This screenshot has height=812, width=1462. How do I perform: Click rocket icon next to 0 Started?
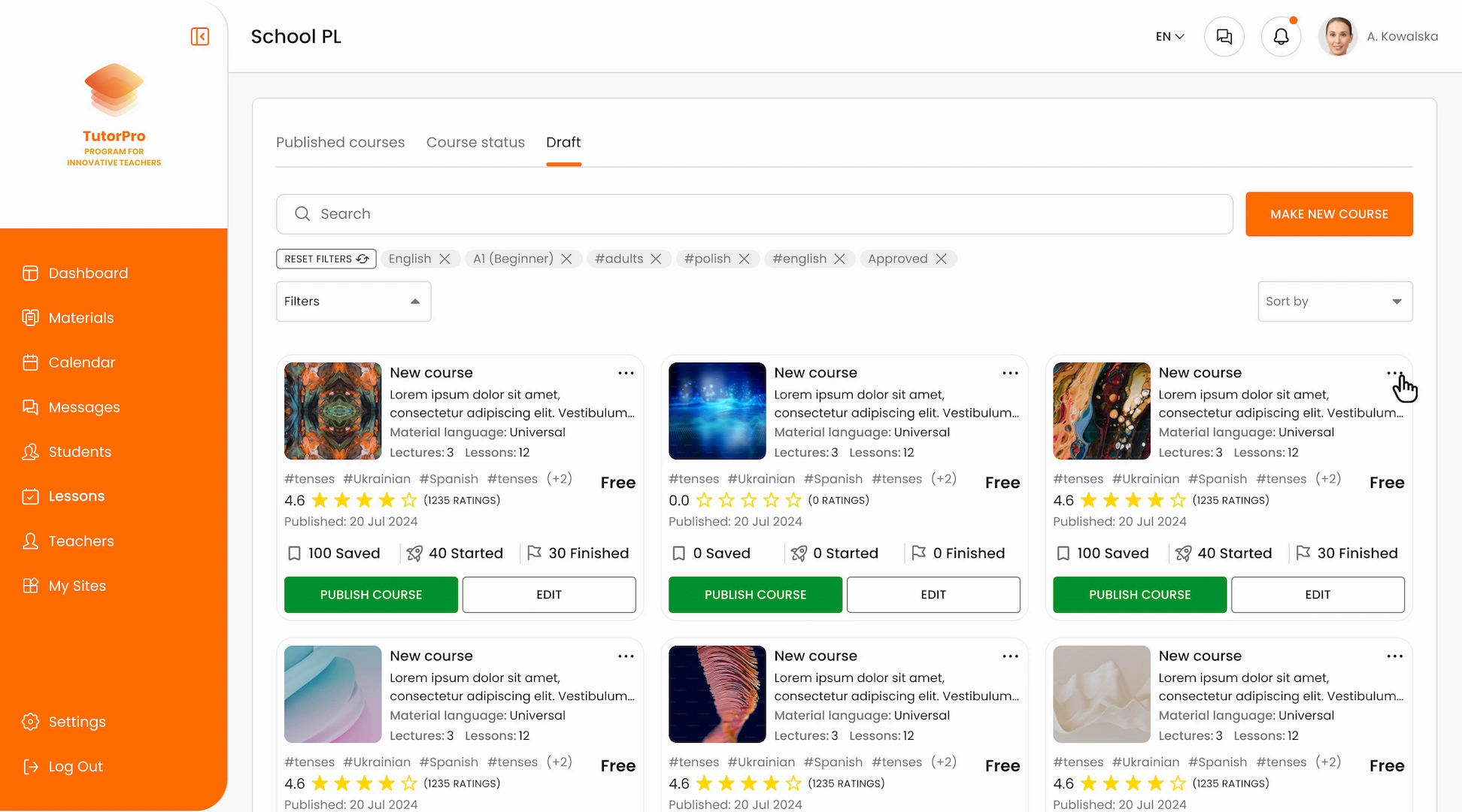click(x=799, y=553)
